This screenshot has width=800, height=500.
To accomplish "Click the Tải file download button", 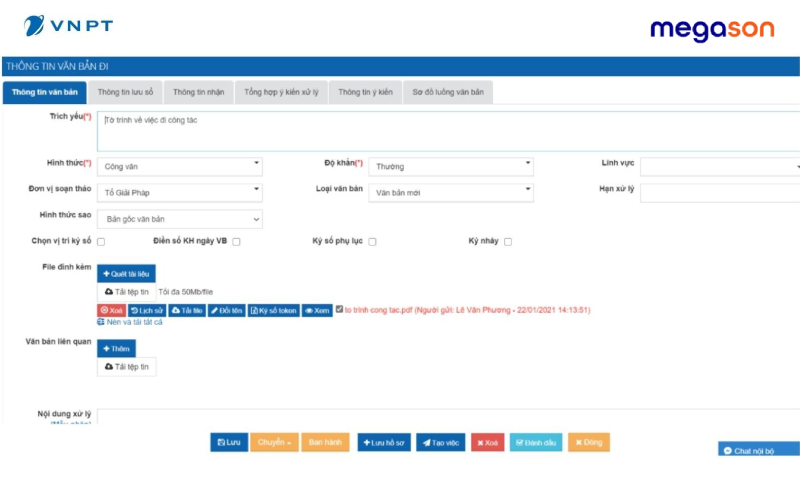I will tap(187, 310).
